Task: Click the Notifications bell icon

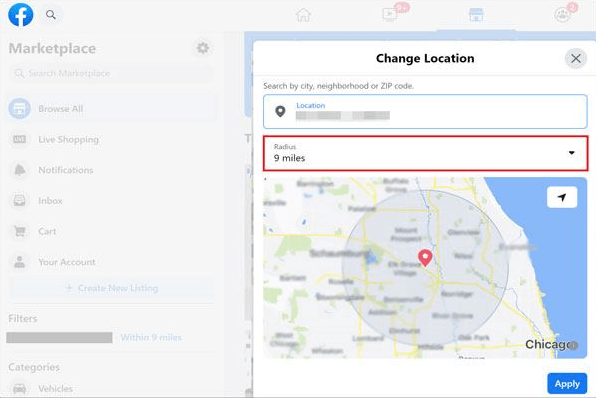Action: (x=19, y=170)
